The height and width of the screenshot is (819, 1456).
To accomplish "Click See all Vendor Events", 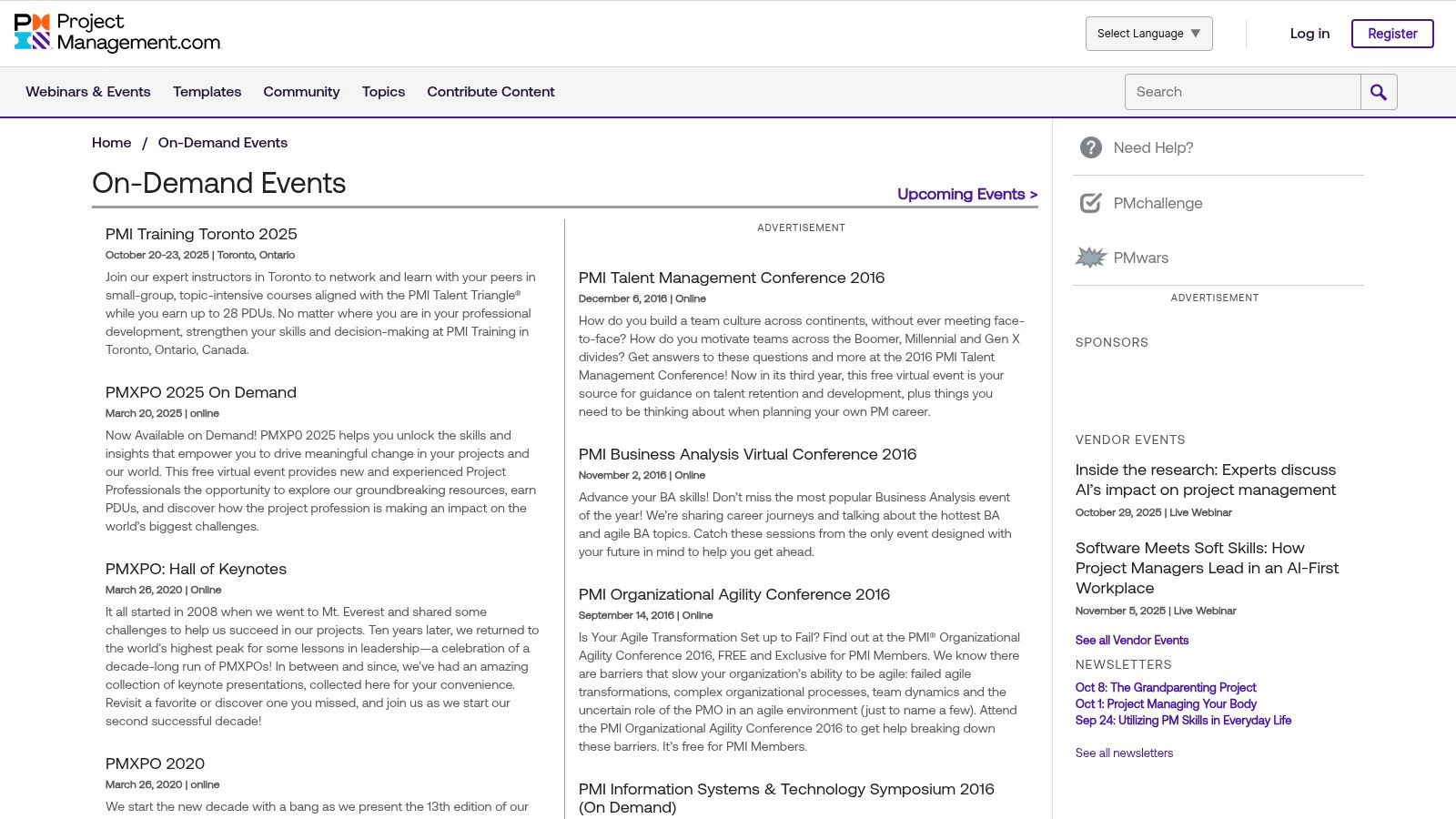I will pyautogui.click(x=1131, y=640).
